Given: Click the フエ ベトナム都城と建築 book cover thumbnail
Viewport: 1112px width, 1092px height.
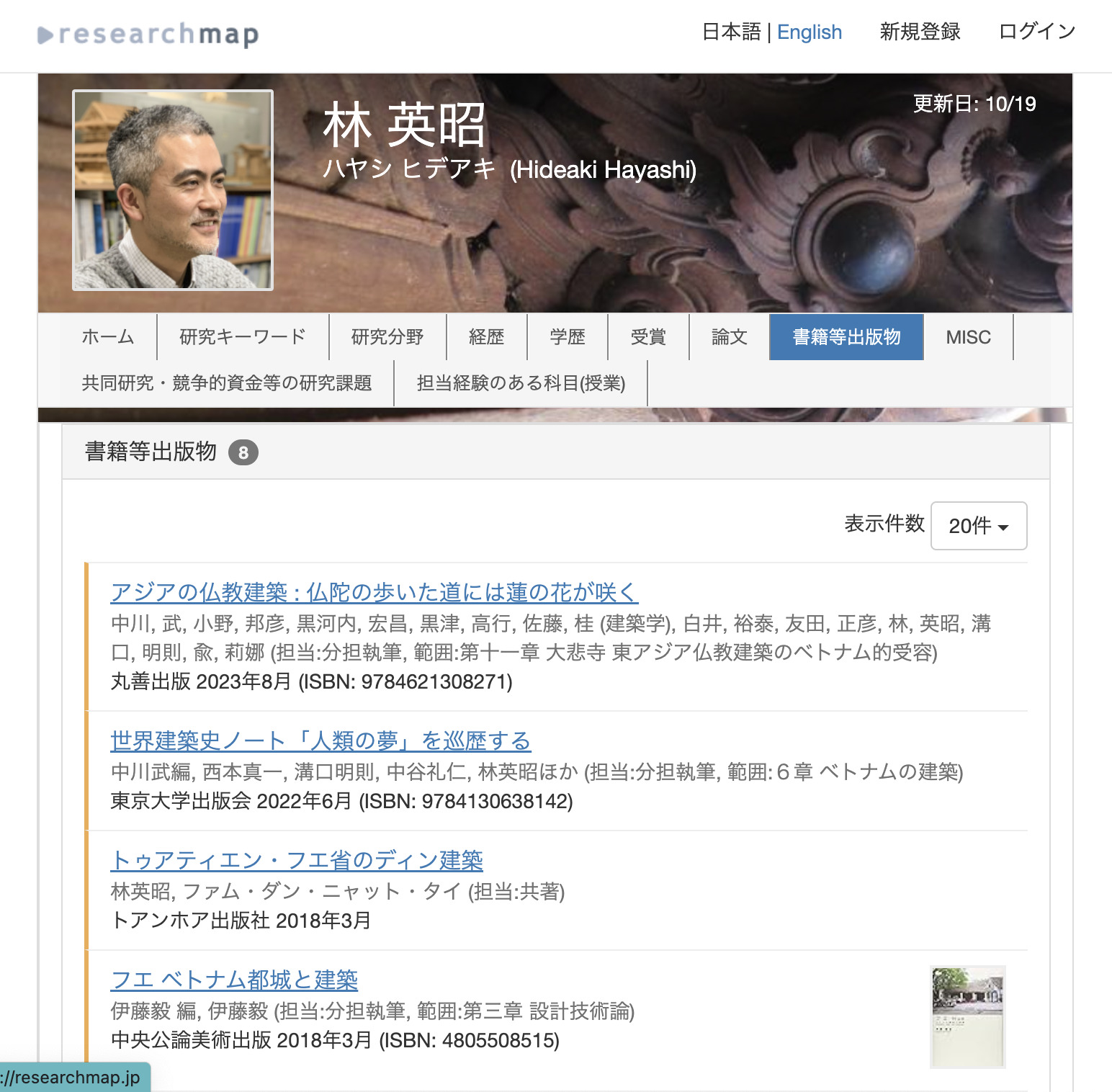Looking at the screenshot, I should coord(967,1016).
